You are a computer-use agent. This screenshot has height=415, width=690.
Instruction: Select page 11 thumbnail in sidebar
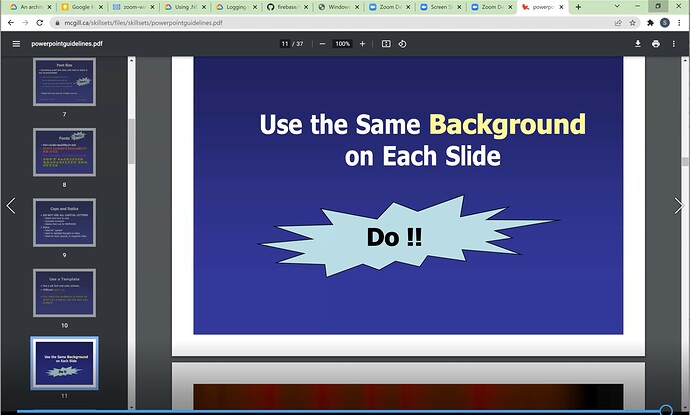(64, 363)
